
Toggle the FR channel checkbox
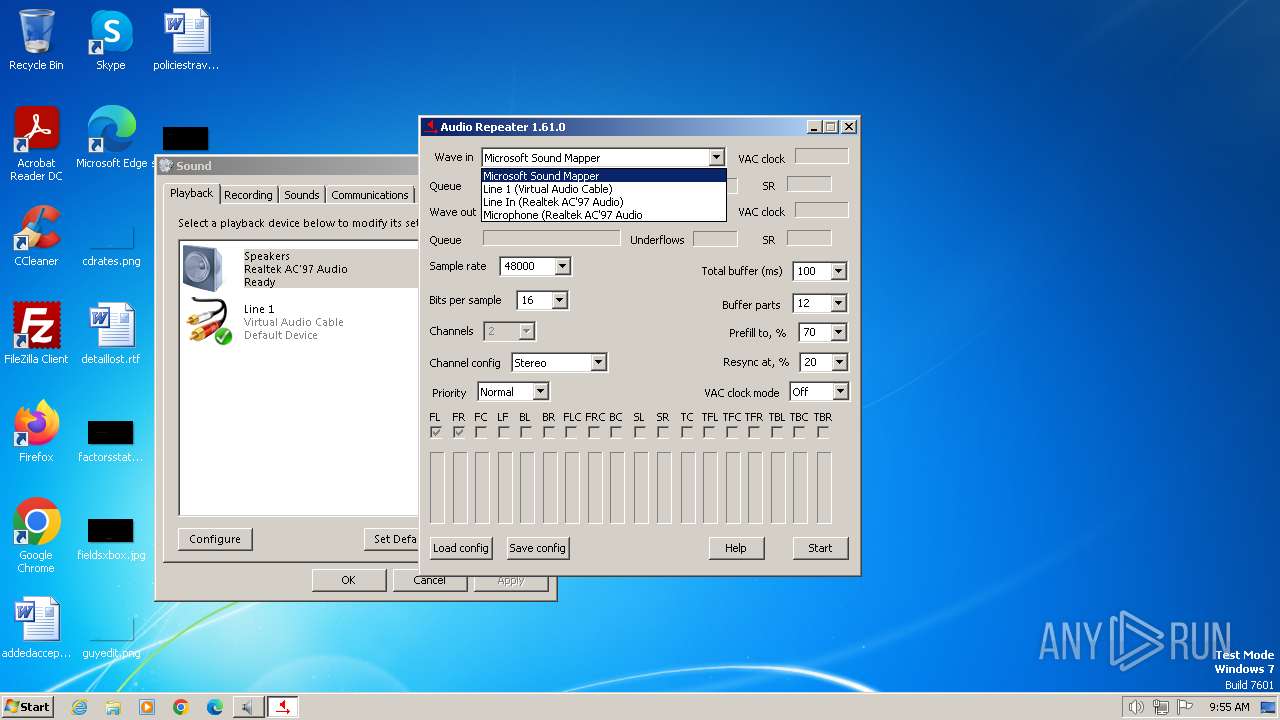[459, 433]
